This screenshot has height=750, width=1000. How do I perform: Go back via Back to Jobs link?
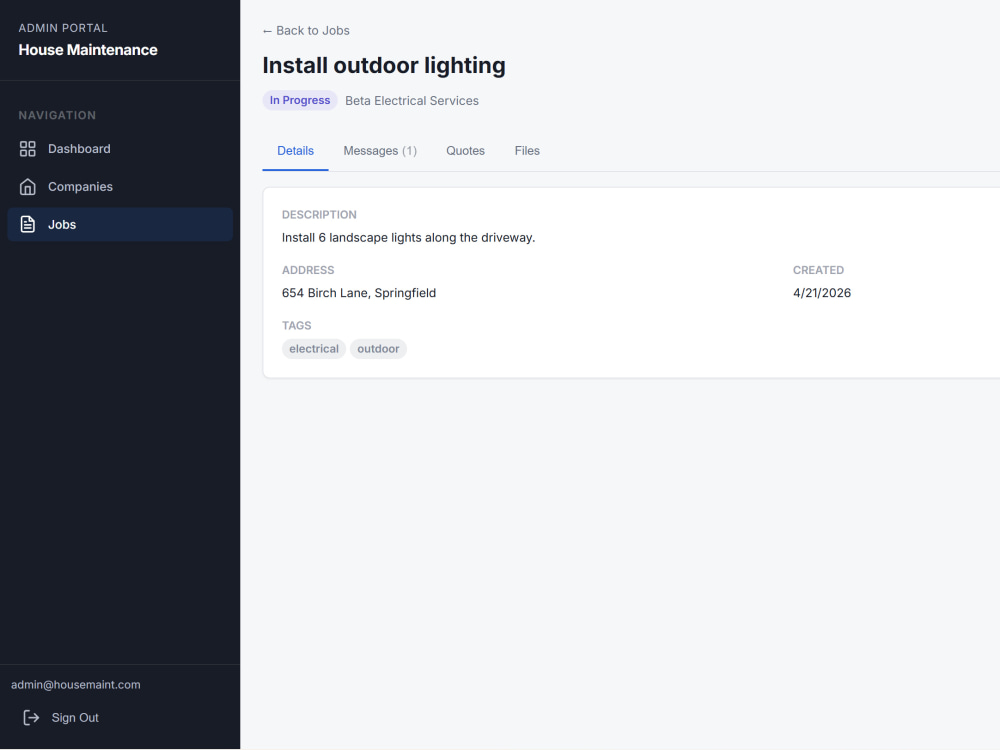(x=306, y=31)
